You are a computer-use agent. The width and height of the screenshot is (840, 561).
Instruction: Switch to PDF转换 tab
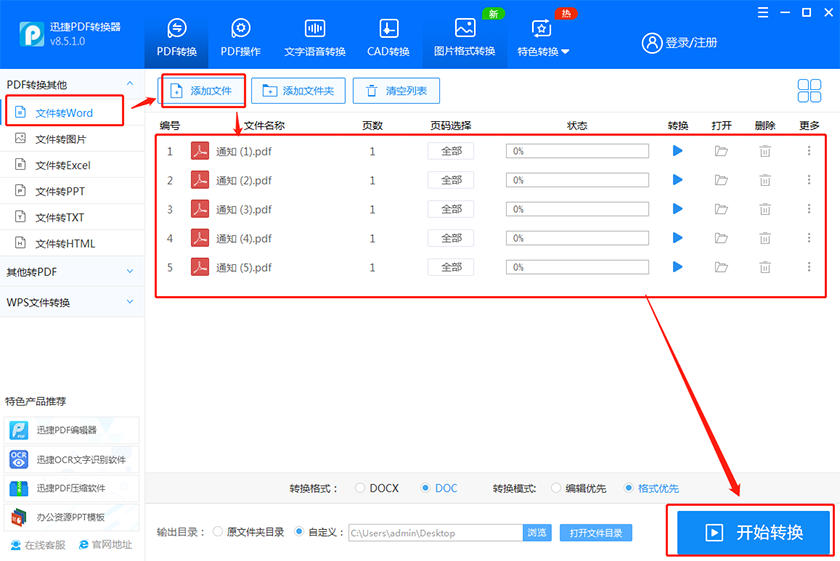[177, 38]
